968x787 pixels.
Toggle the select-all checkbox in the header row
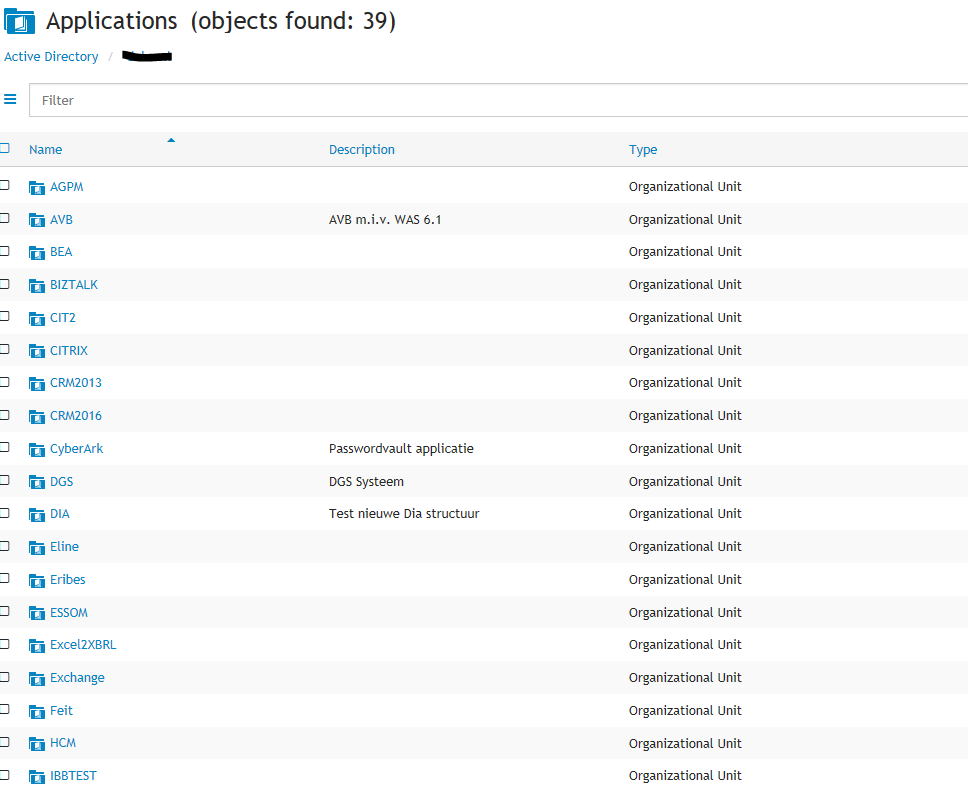pos(4,148)
